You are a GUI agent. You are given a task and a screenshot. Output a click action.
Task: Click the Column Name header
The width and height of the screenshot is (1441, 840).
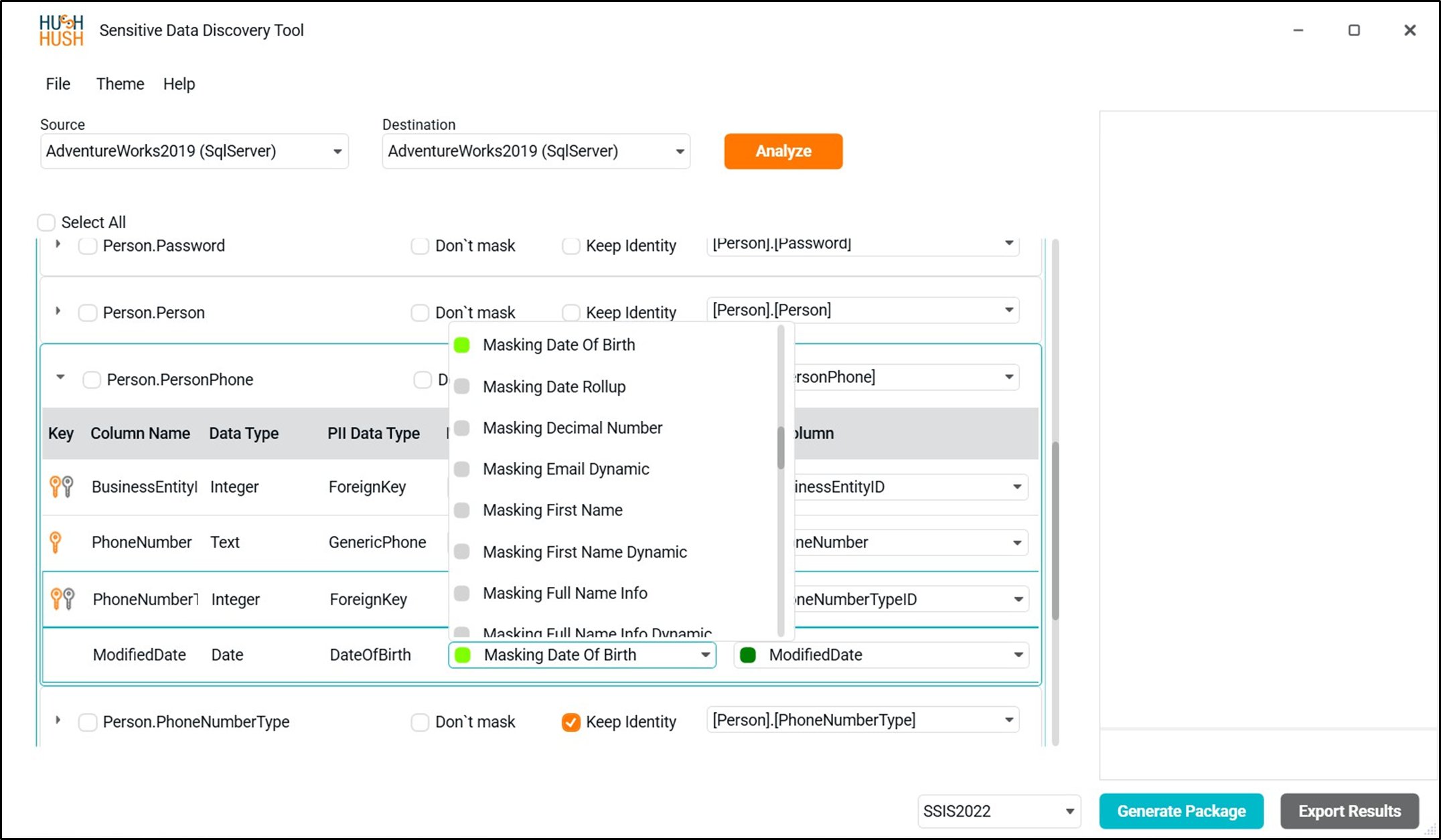(x=140, y=433)
